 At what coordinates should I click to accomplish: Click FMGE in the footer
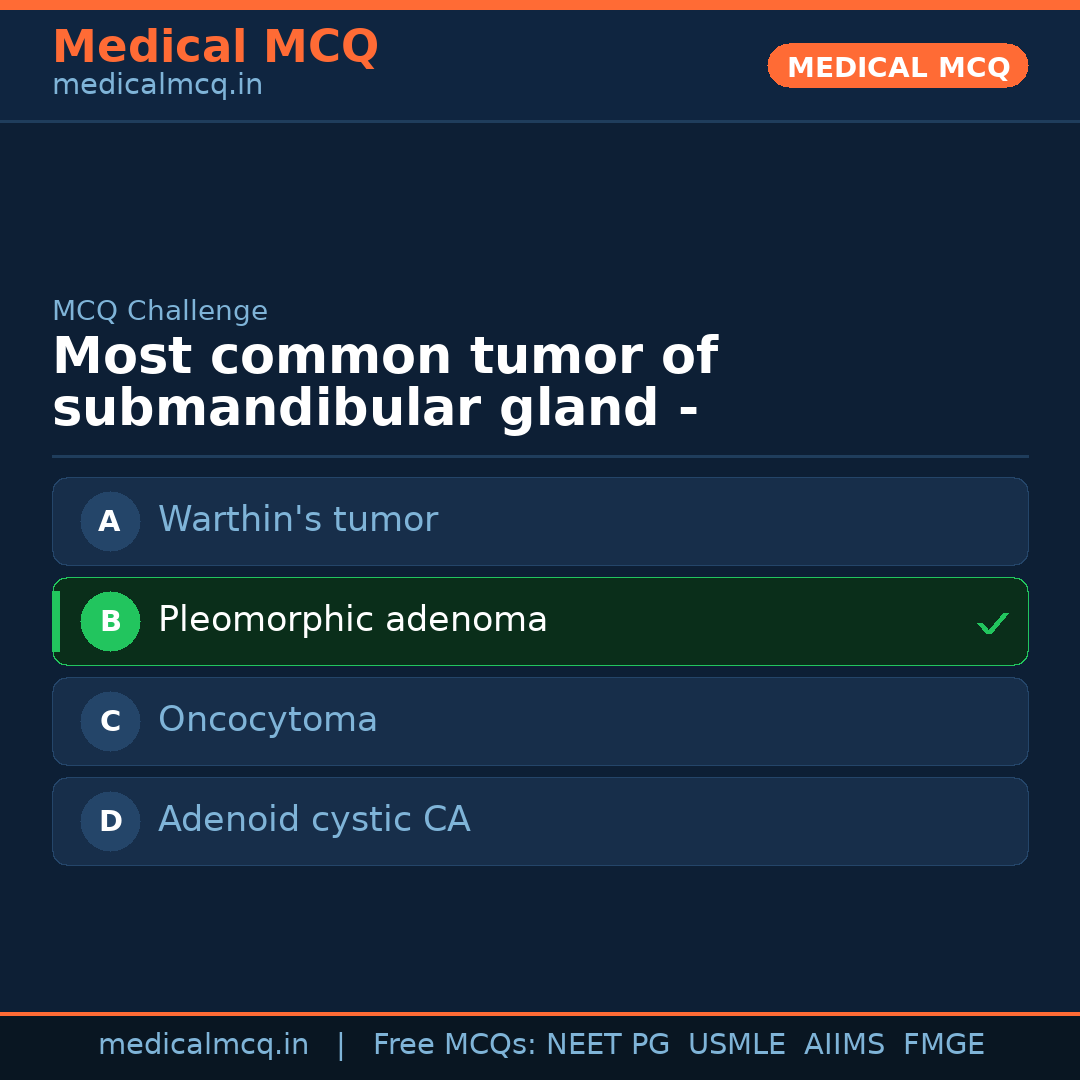[943, 1045]
